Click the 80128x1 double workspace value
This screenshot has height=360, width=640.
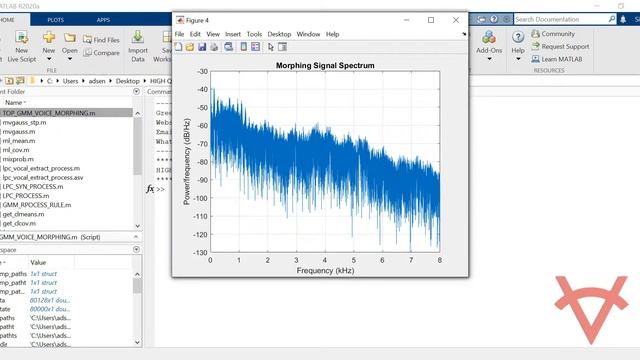[x=50, y=300]
